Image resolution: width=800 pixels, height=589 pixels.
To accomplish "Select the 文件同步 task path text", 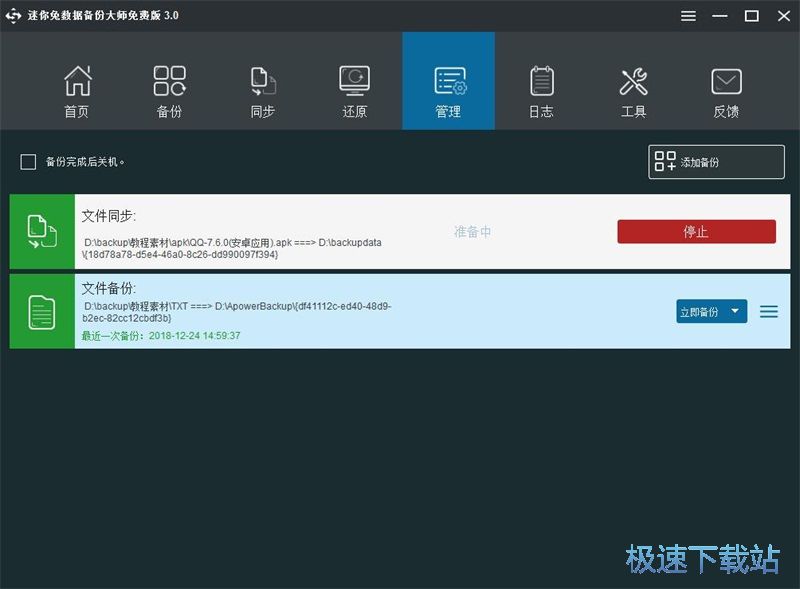I will 233,249.
